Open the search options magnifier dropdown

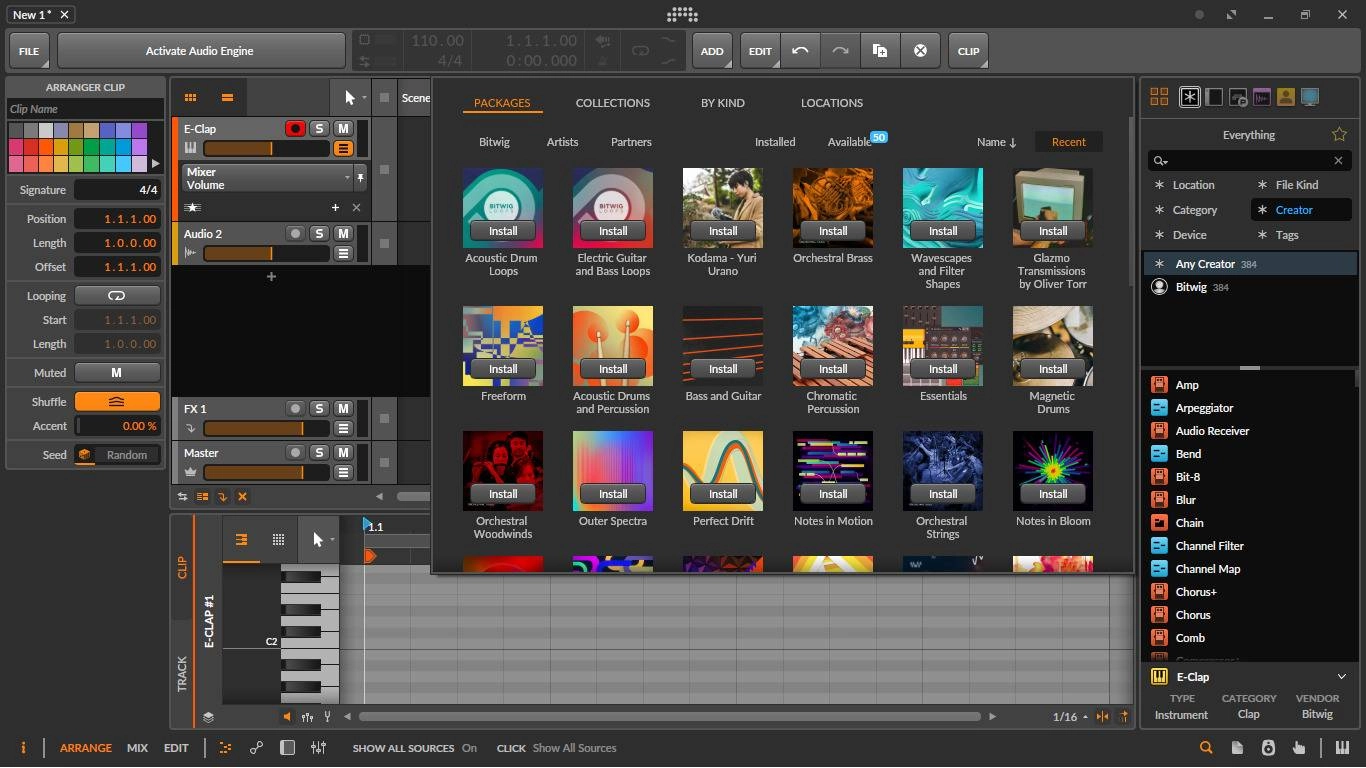click(1161, 160)
